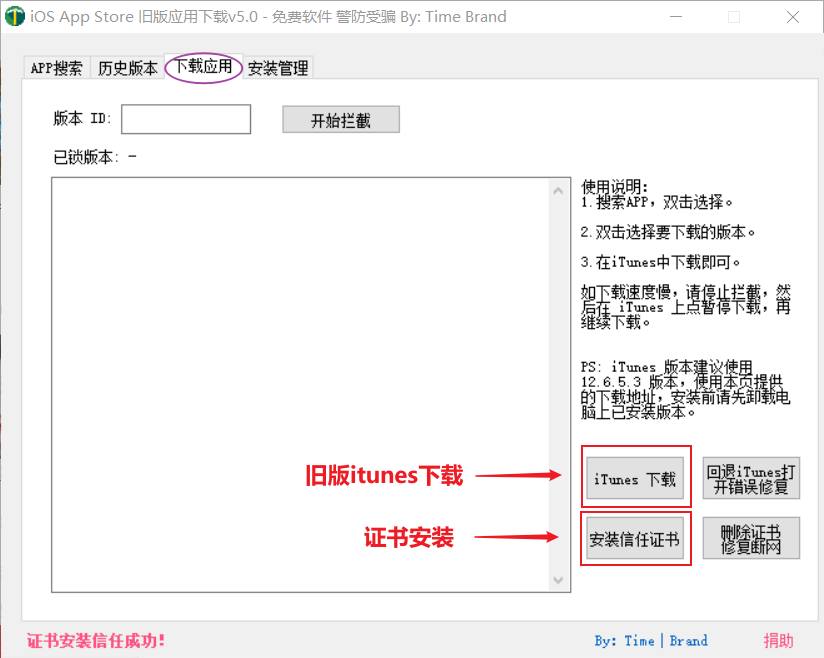Image resolution: width=824 pixels, height=658 pixels.
Task: Click the 删除证书修复断网 button
Action: (x=751, y=539)
